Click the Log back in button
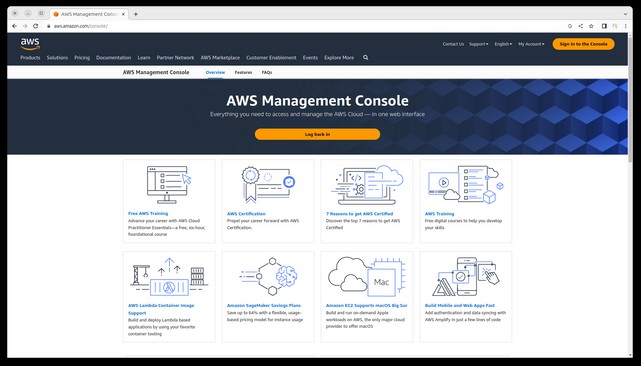The height and width of the screenshot is (366, 641). click(317, 134)
